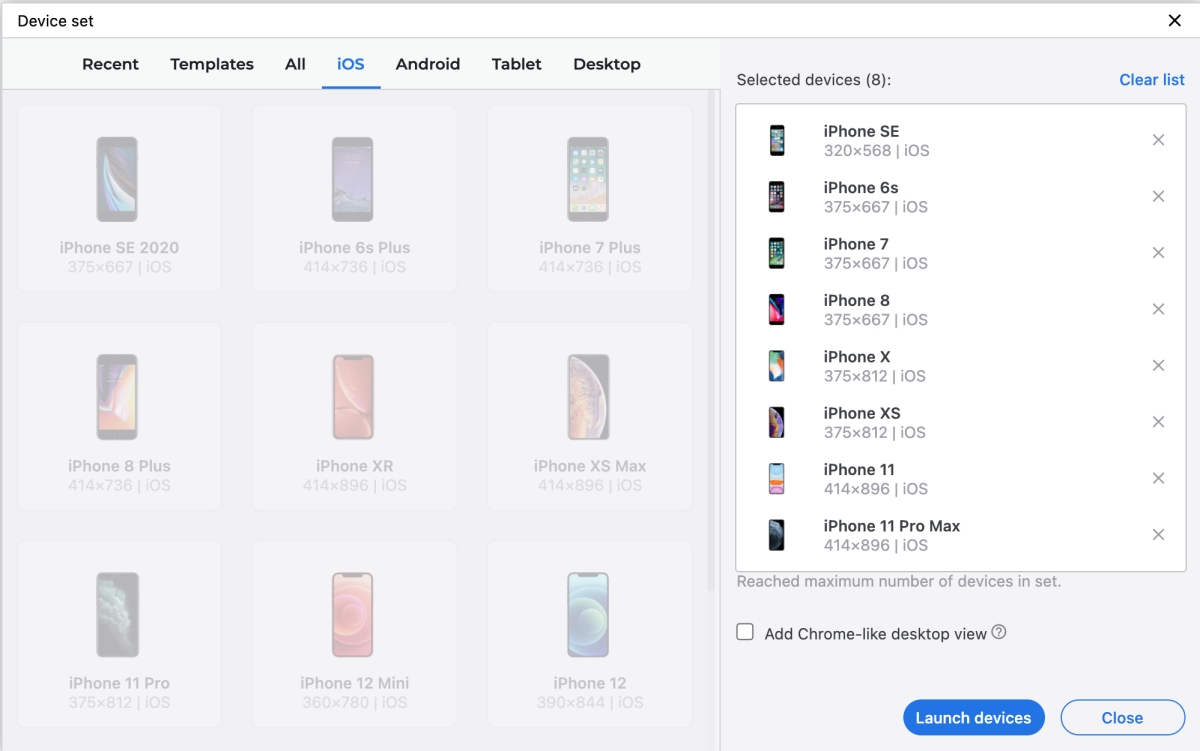Click the iPhone 8 device icon

click(777, 310)
